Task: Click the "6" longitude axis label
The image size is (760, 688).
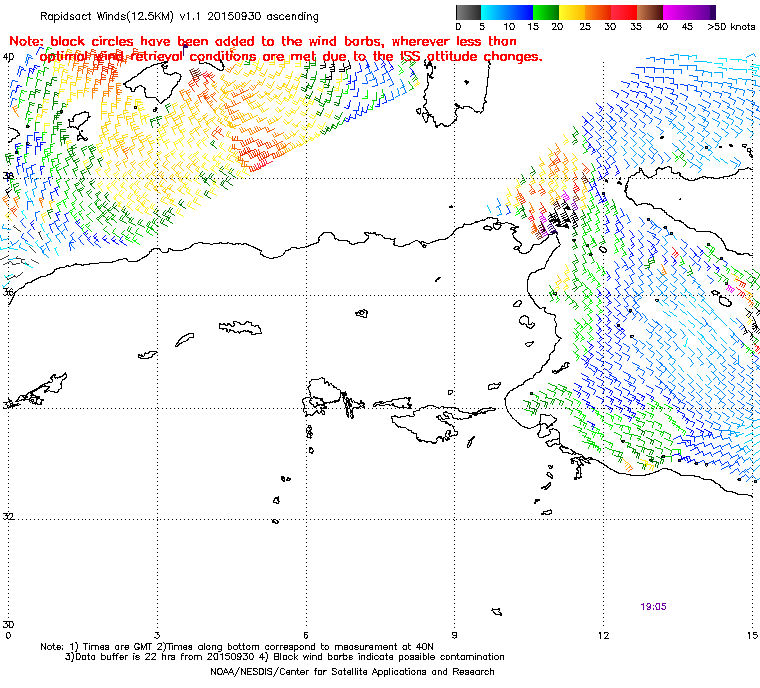Action: coord(306,635)
